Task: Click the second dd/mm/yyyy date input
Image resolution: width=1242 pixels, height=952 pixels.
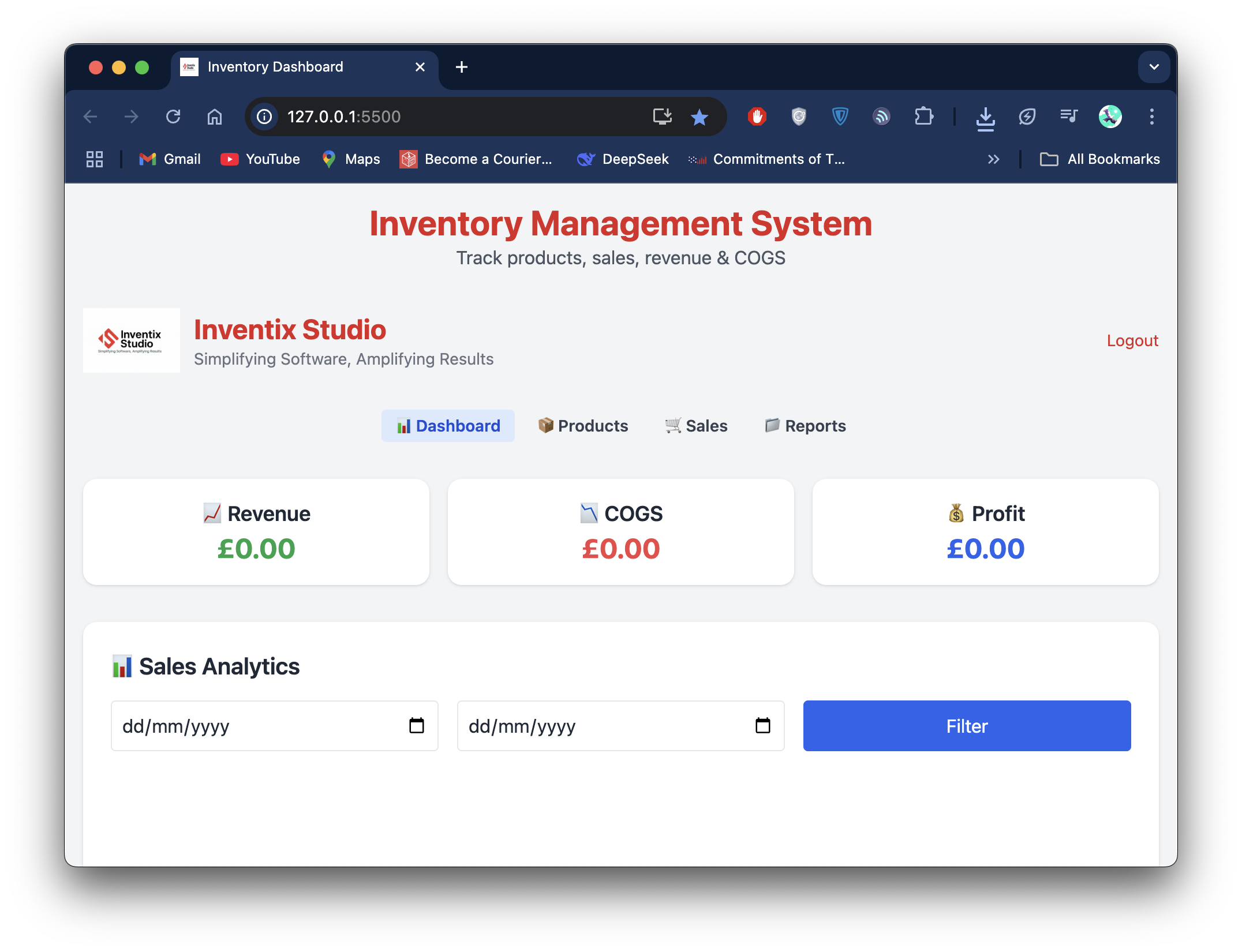Action: pyautogui.click(x=621, y=726)
